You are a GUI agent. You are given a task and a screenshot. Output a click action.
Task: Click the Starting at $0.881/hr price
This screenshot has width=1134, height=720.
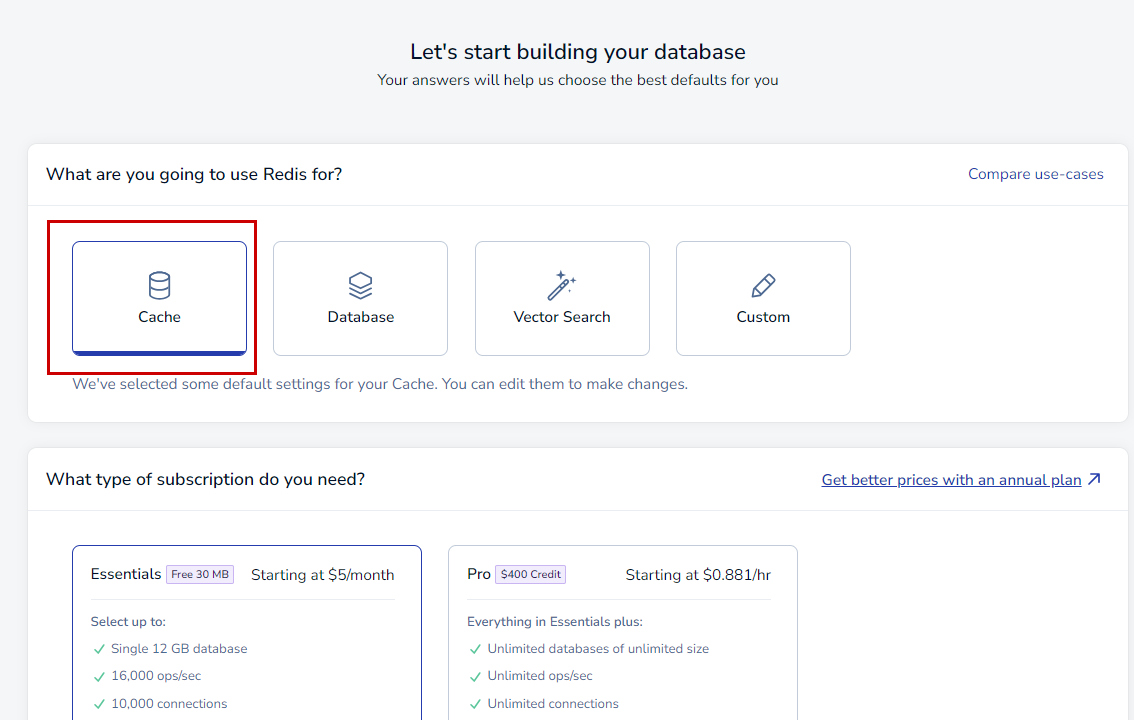[698, 575]
